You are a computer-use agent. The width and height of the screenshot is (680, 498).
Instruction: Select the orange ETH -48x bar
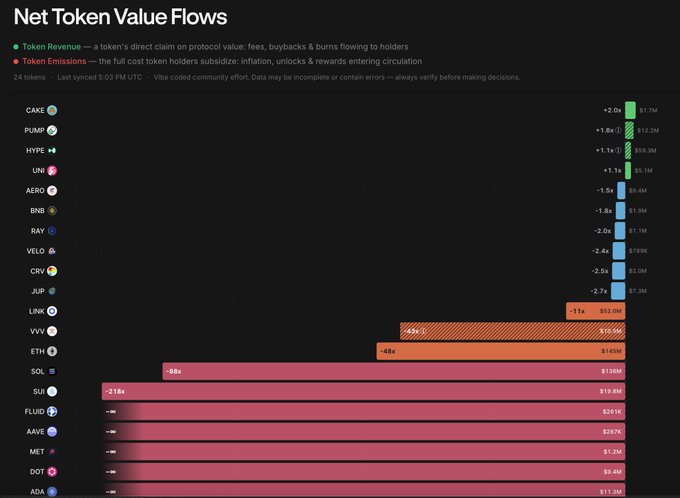click(x=500, y=351)
